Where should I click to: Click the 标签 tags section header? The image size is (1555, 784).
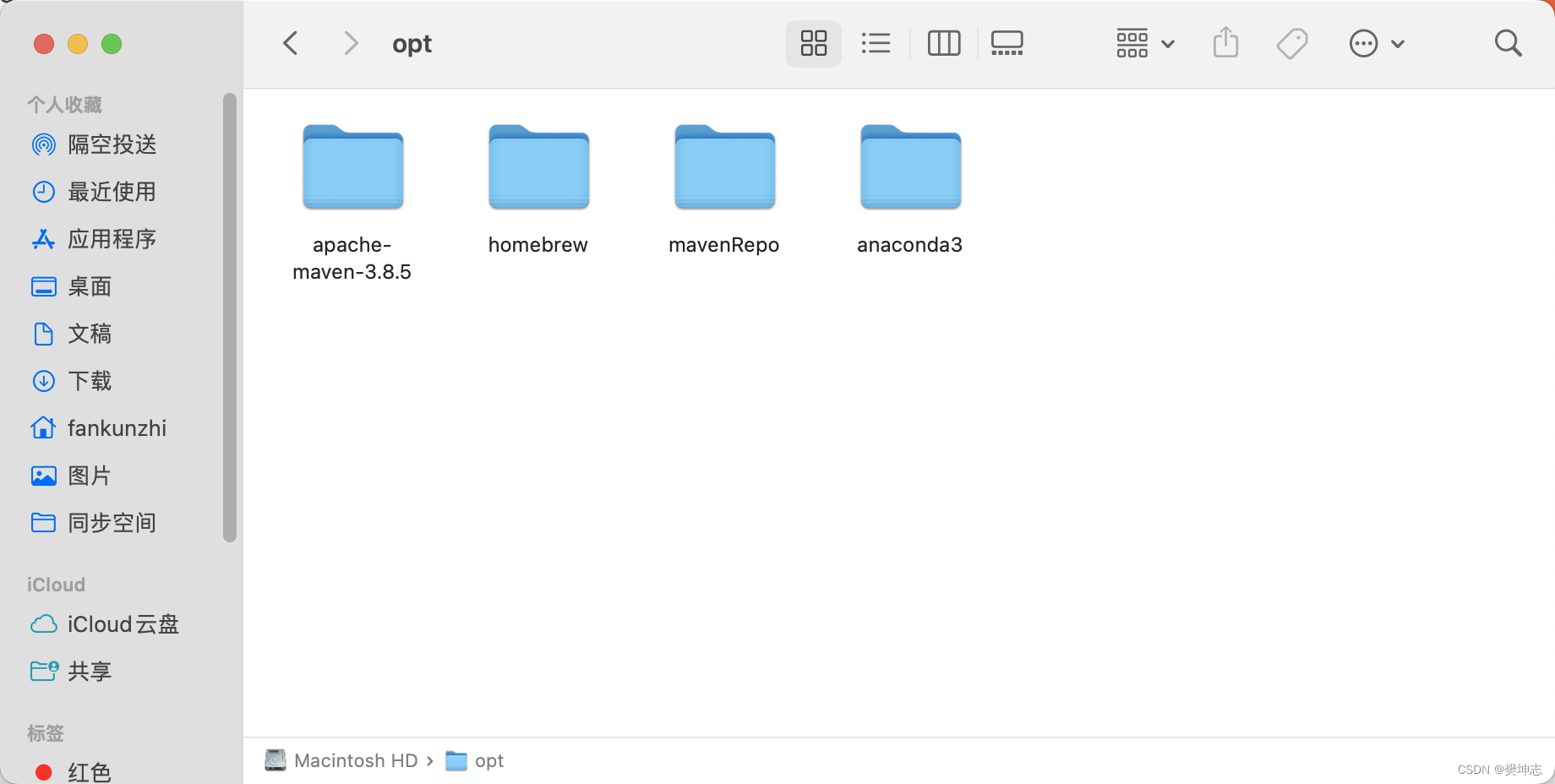46,733
